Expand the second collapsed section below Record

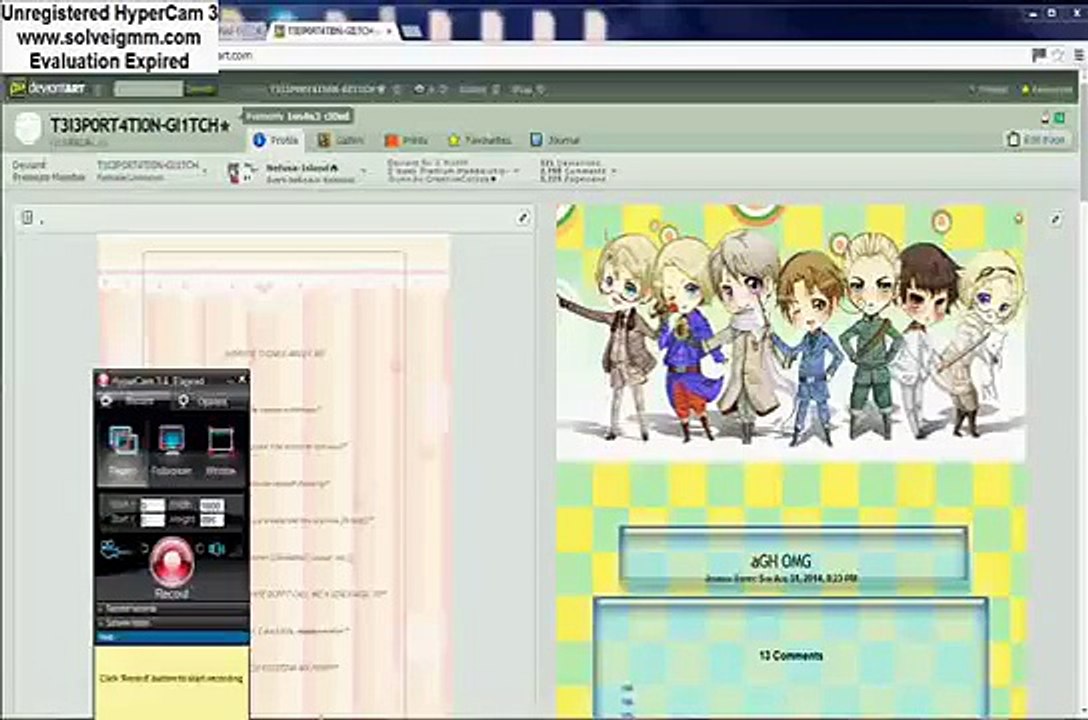pyautogui.click(x=171, y=623)
